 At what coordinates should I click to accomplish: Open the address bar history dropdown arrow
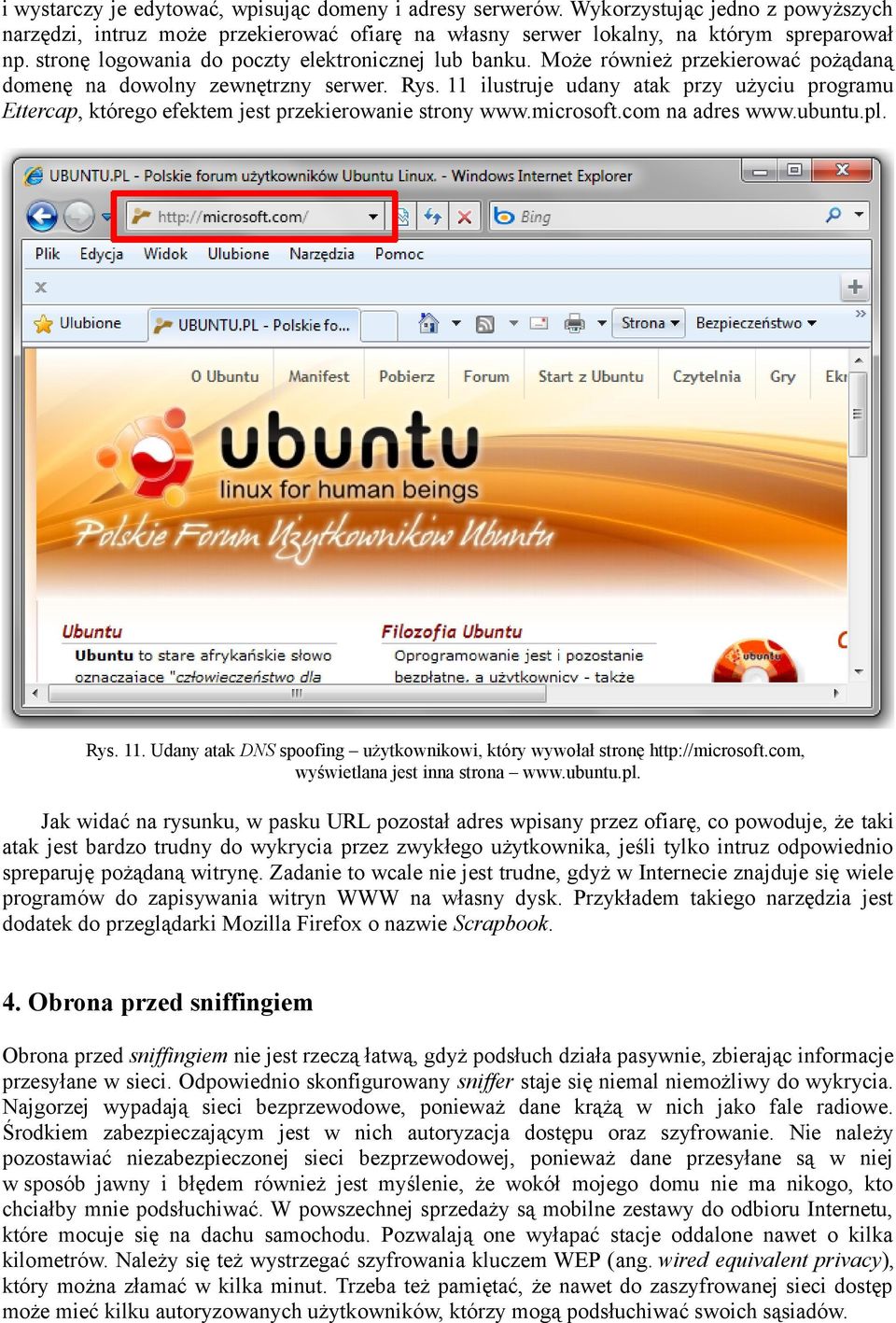pos(373,217)
